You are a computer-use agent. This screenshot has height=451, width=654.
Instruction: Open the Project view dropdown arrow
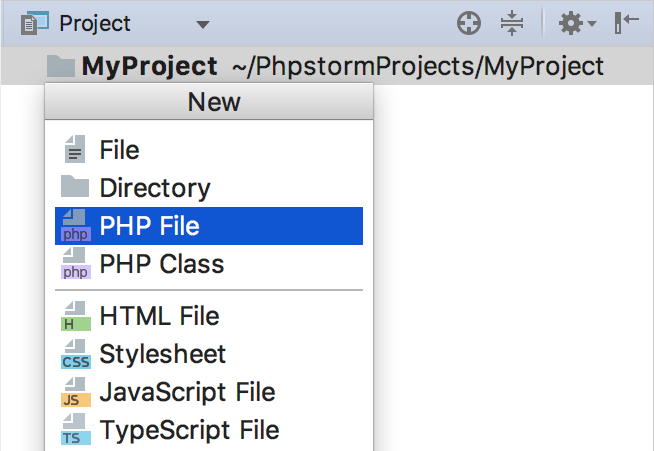[203, 25]
